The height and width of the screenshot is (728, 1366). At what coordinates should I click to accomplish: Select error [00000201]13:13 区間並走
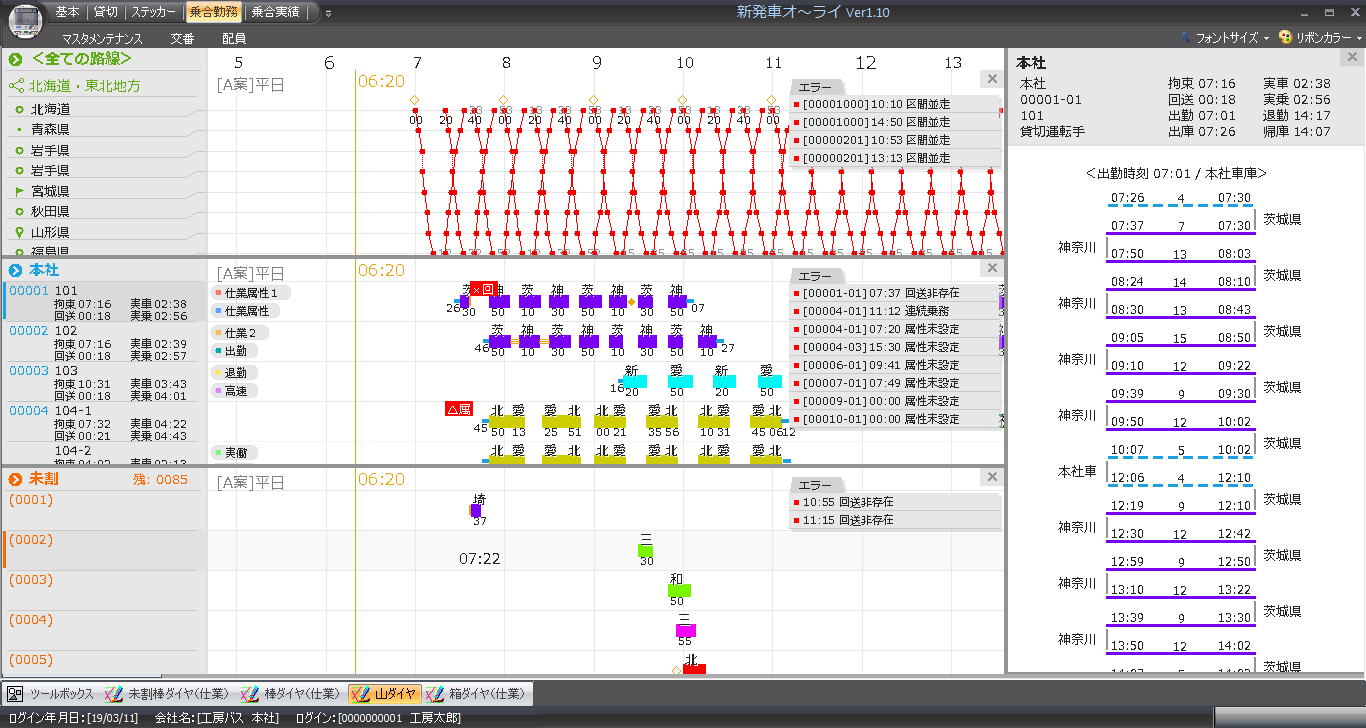[x=895, y=158]
